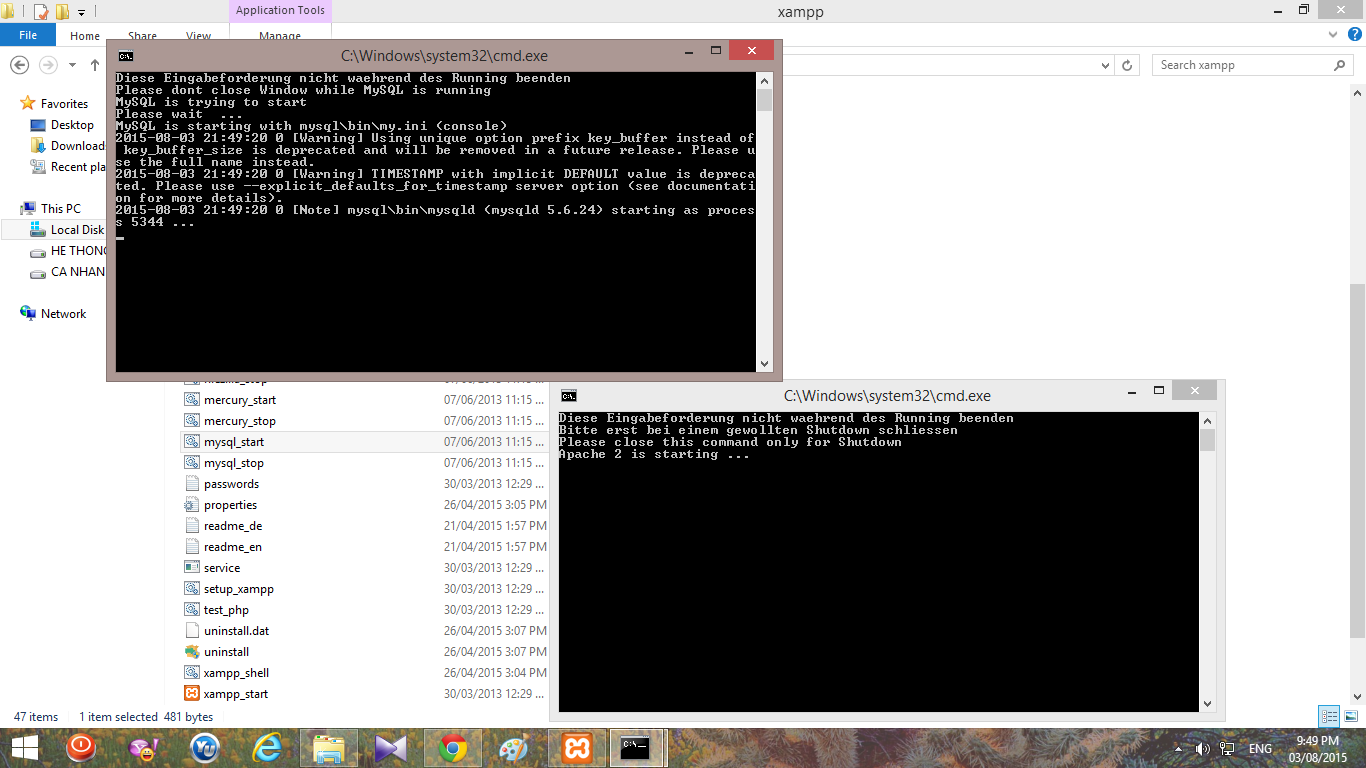Open Google Chrome from taskbar

(x=452, y=748)
